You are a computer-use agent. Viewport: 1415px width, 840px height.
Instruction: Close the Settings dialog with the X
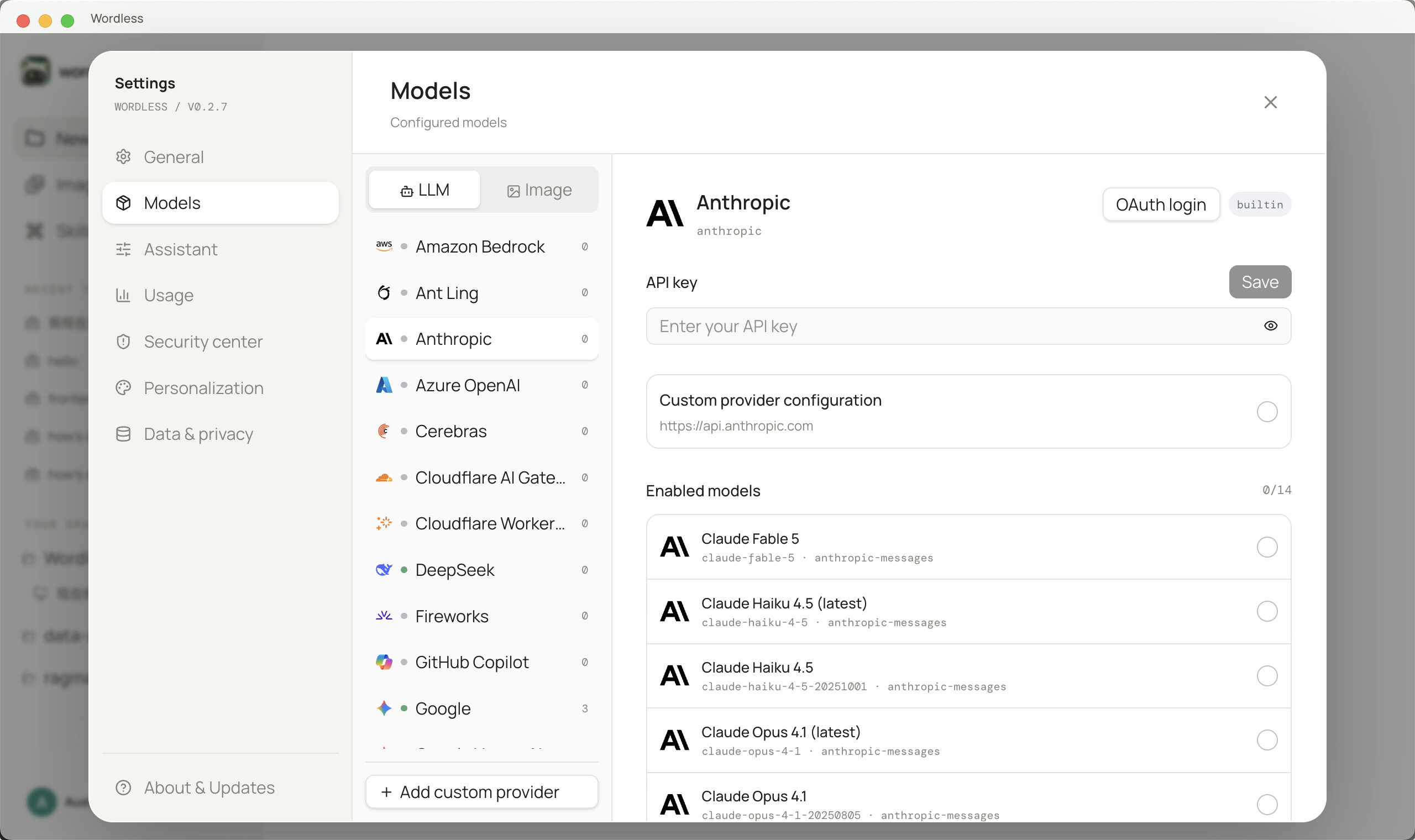pyautogui.click(x=1270, y=102)
